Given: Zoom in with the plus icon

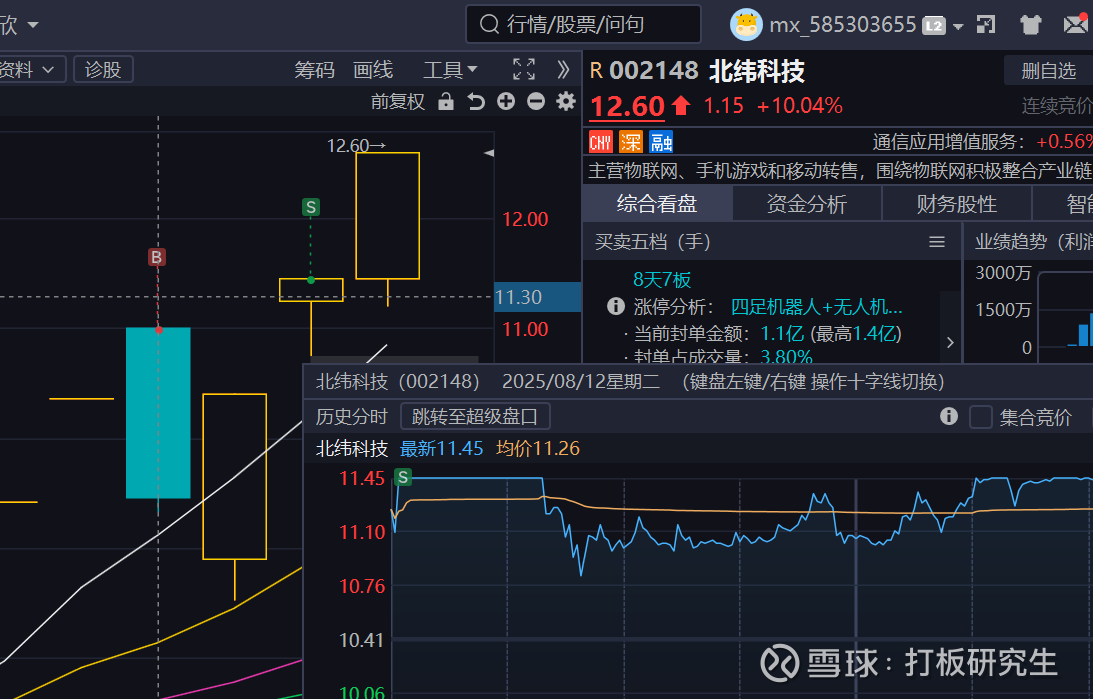Looking at the screenshot, I should point(506,102).
